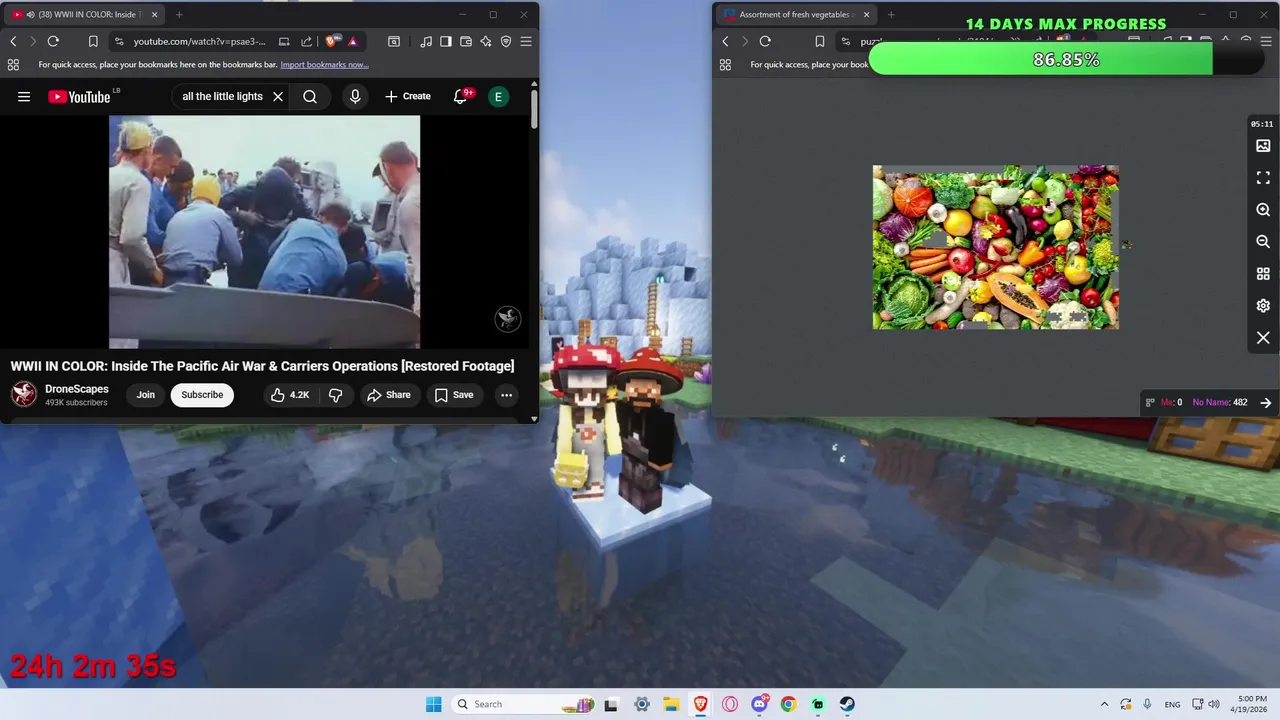Open Brave Rewards triangle icon
Image resolution: width=1280 pixels, height=720 pixels.
353,41
